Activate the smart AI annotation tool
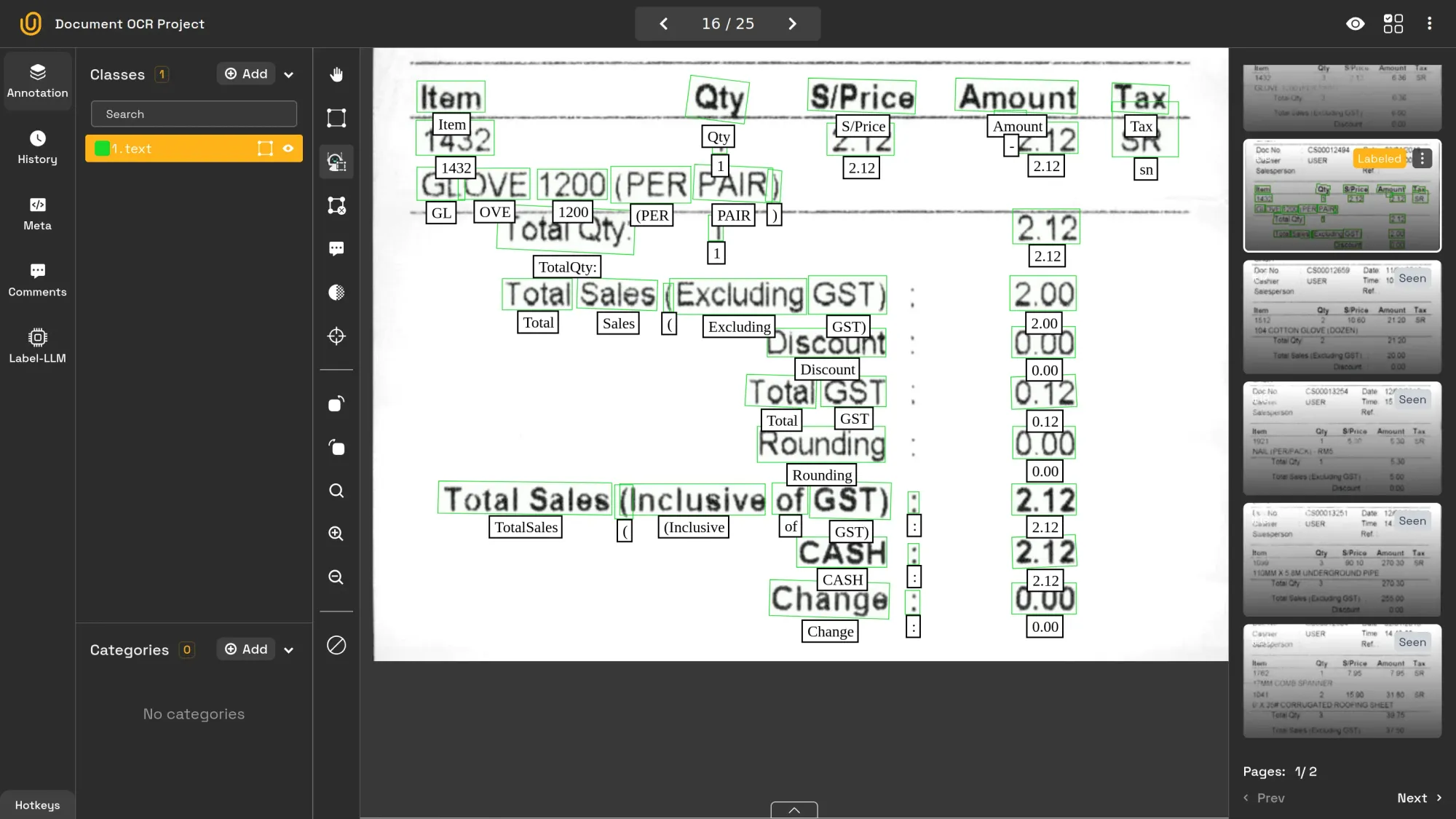 (336, 161)
